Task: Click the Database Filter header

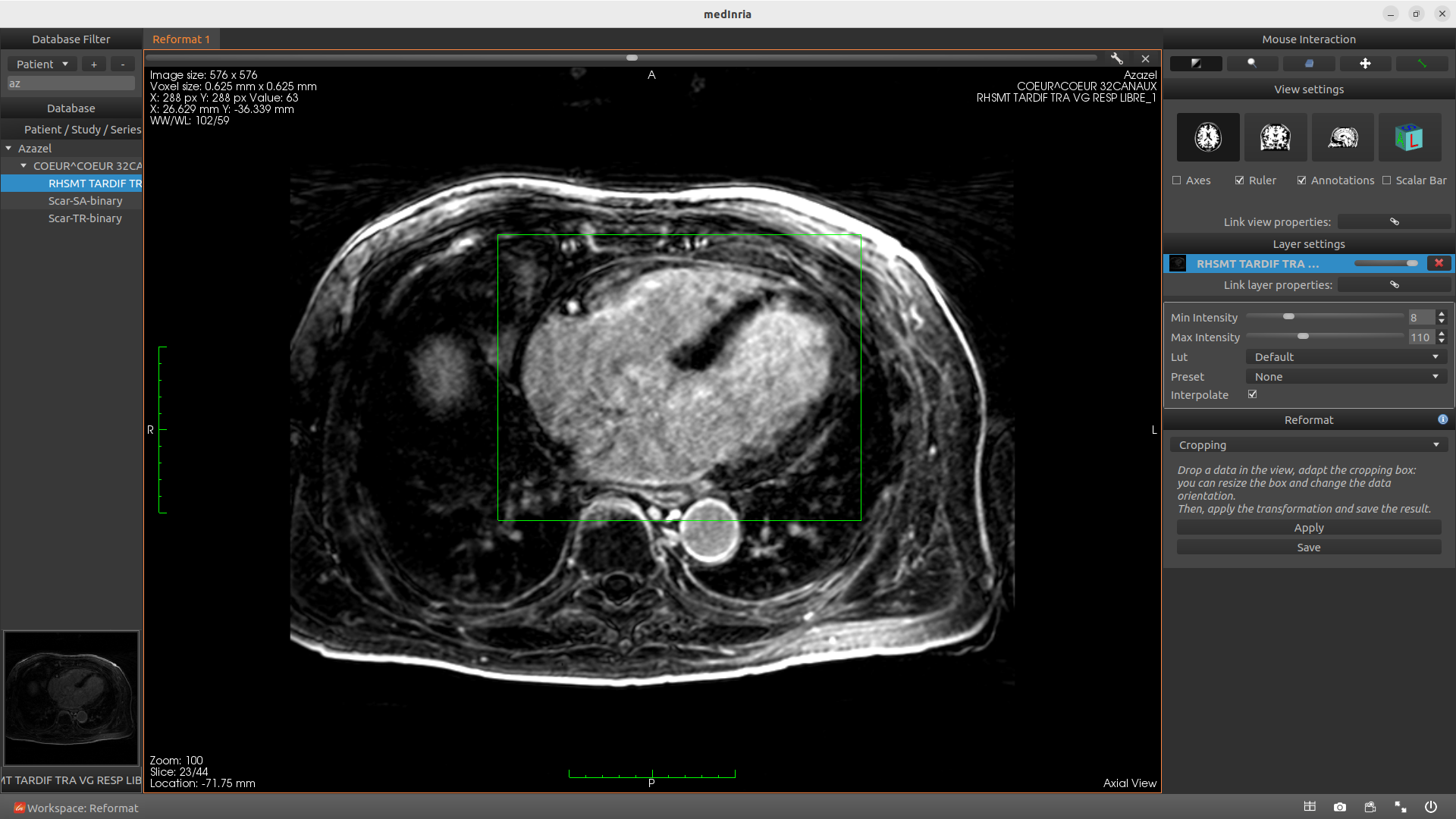Action: click(71, 39)
